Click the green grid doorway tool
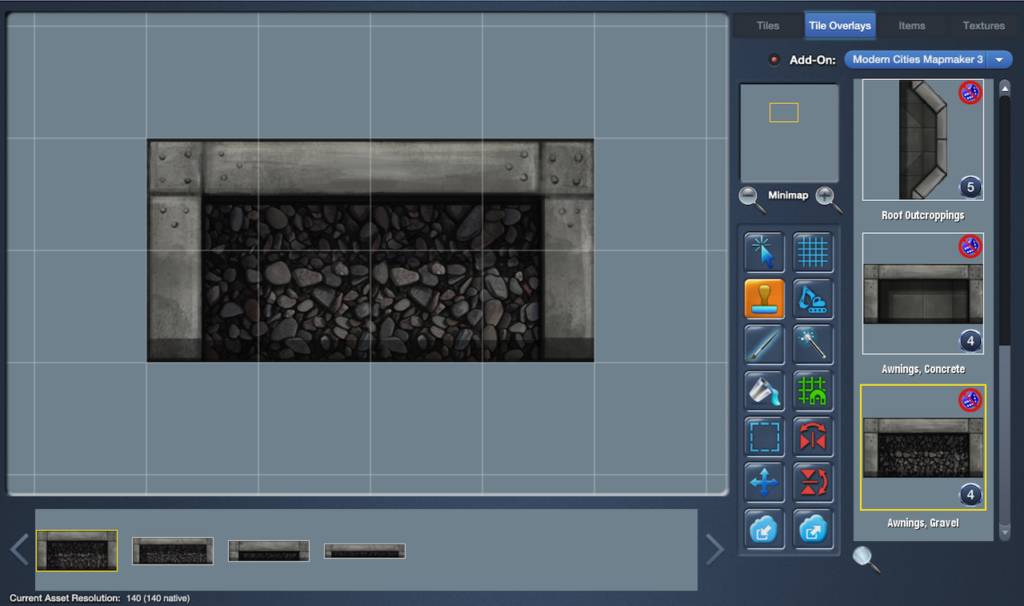Image resolution: width=1024 pixels, height=606 pixels. pos(813,391)
